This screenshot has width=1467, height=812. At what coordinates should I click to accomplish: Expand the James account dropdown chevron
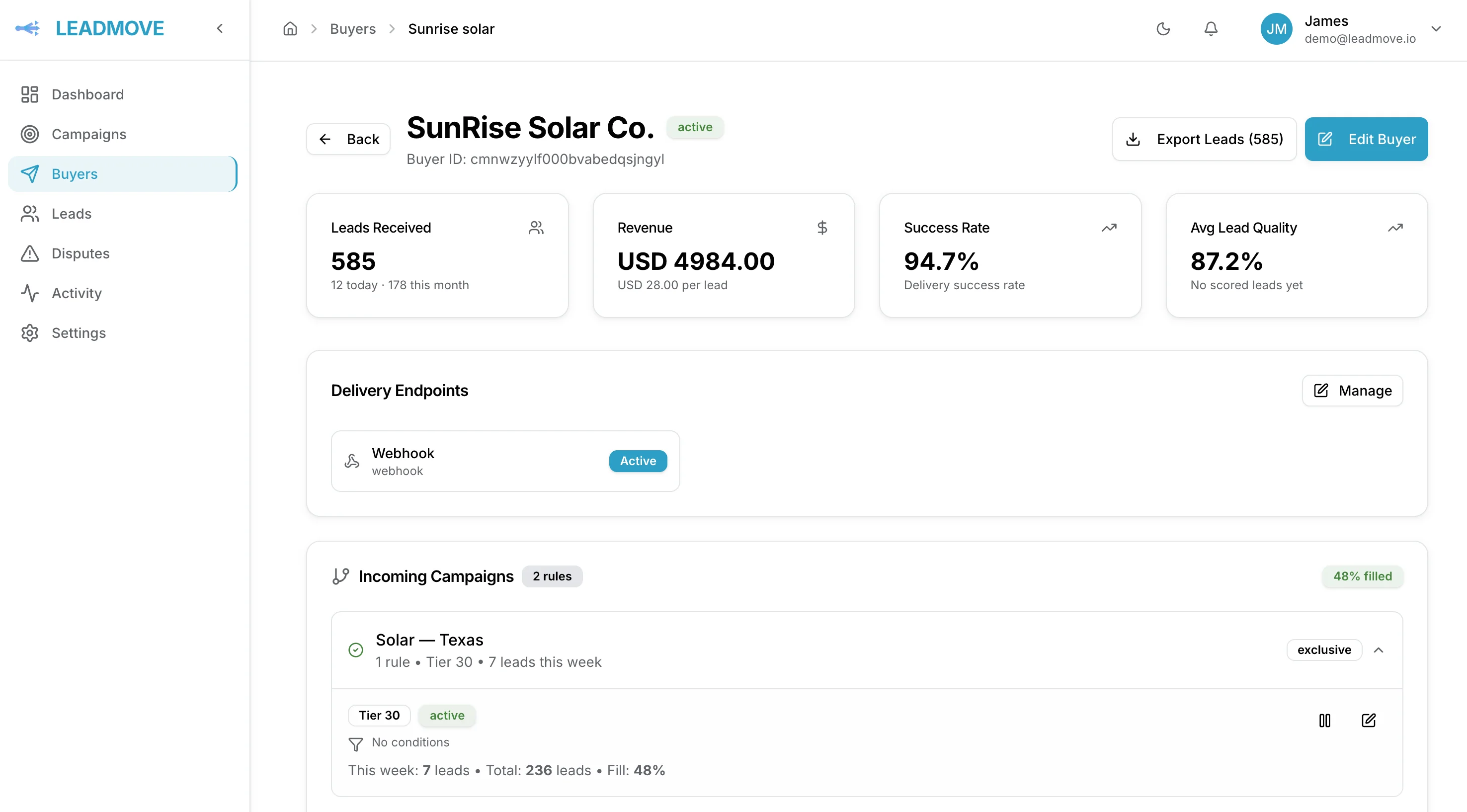click(x=1436, y=28)
